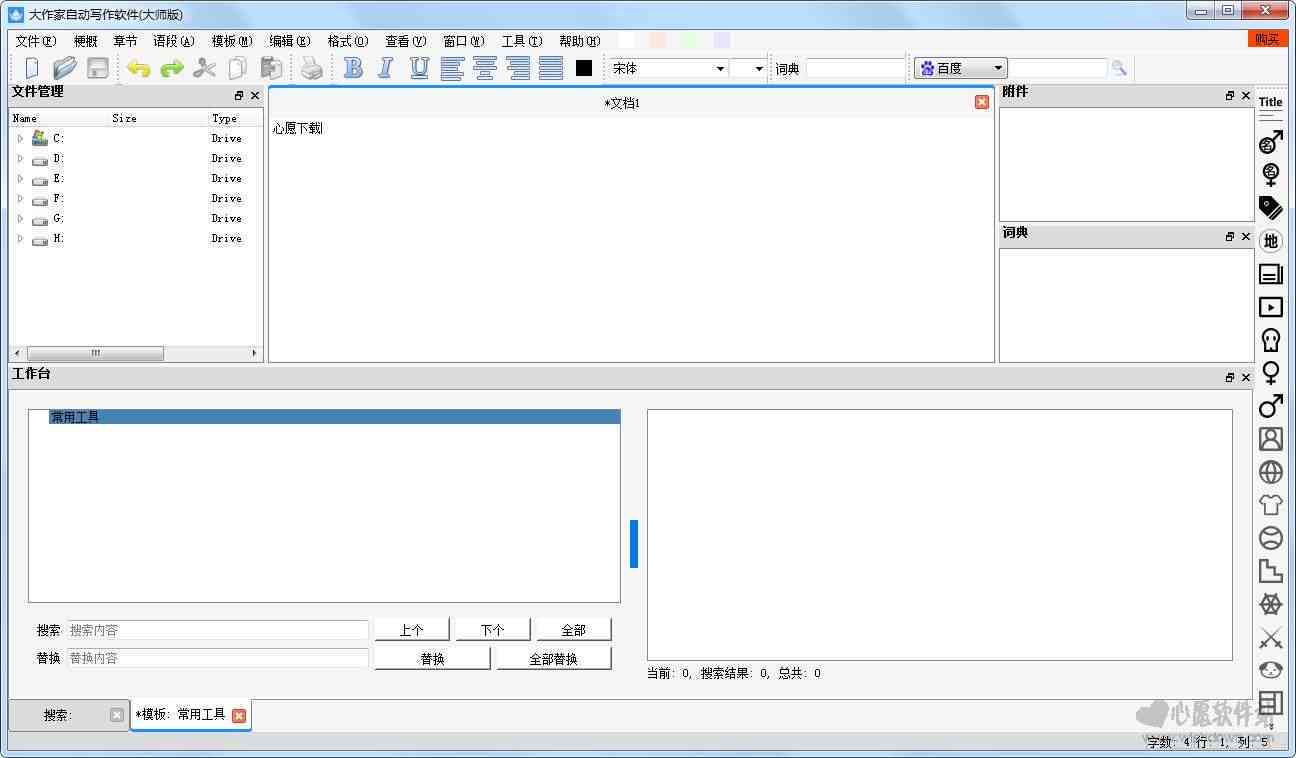Click the orange 购买 button
Image resolution: width=1296 pixels, height=758 pixels.
[x=1268, y=39]
